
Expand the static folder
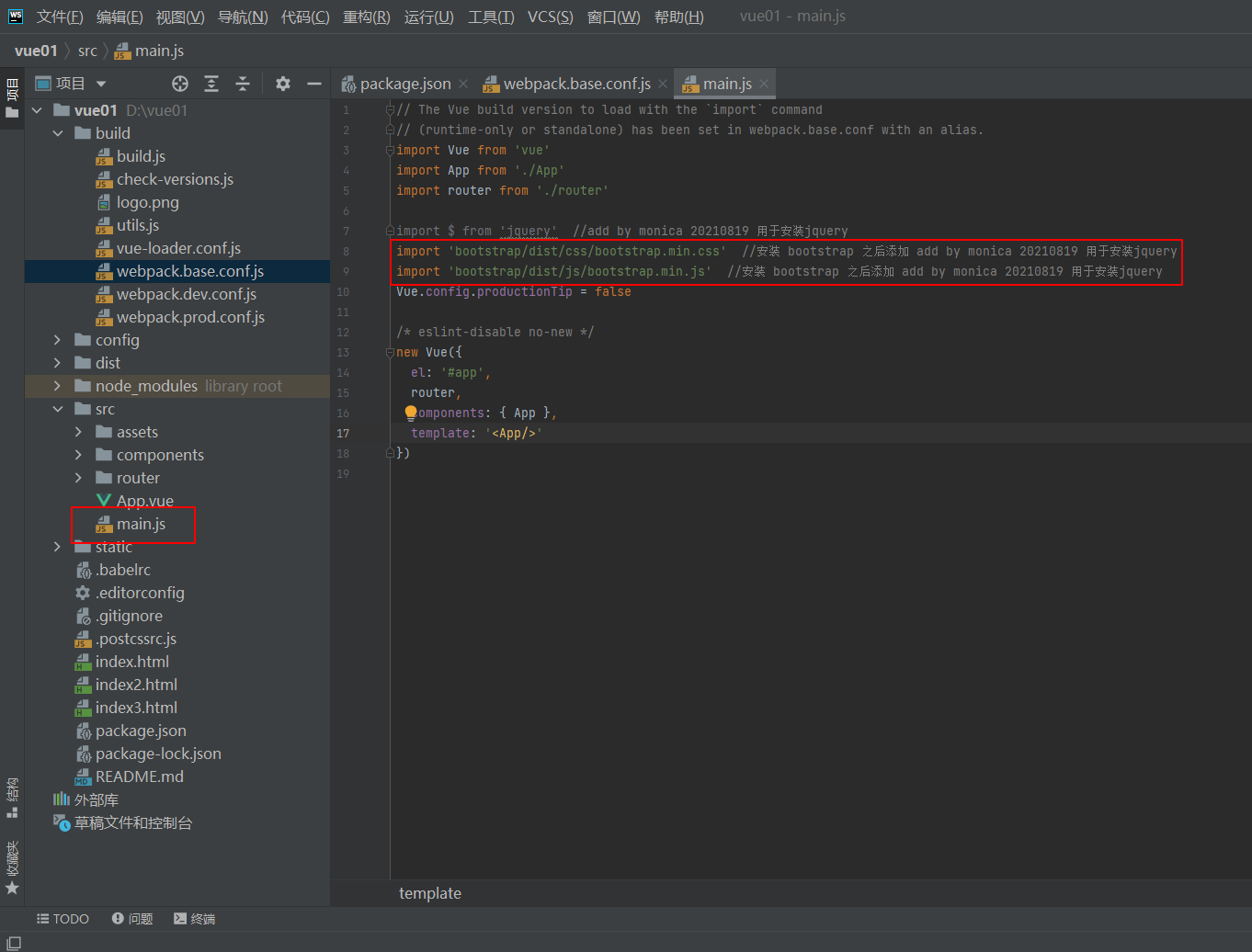(x=58, y=547)
